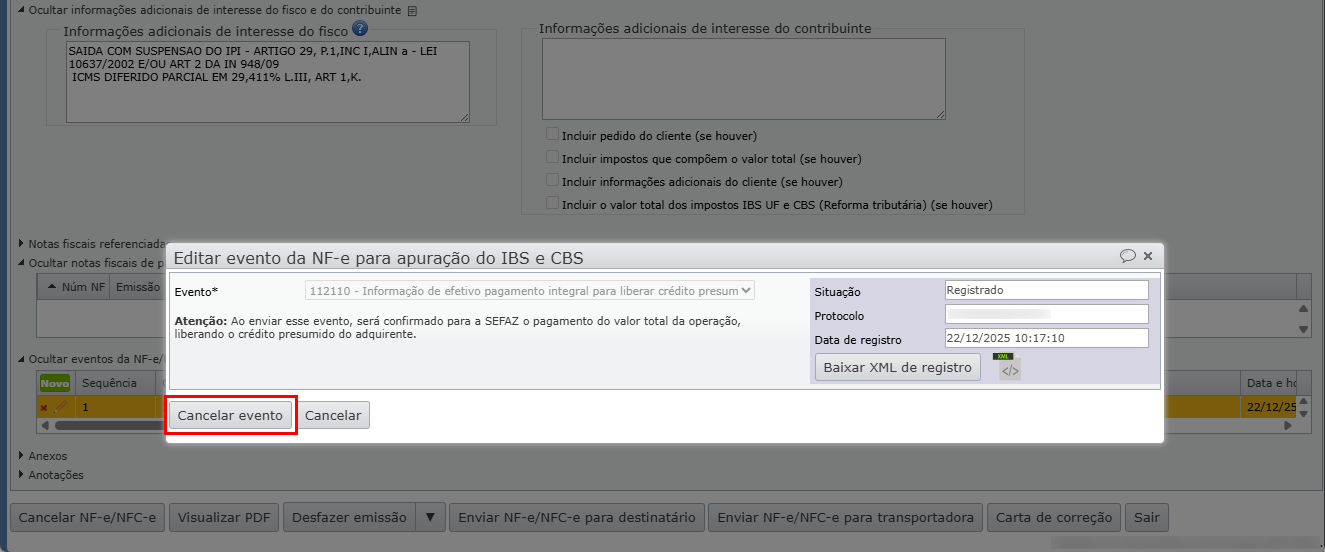The height and width of the screenshot is (552, 1325).
Task: Click the Carta de correção button
Action: tap(1054, 517)
